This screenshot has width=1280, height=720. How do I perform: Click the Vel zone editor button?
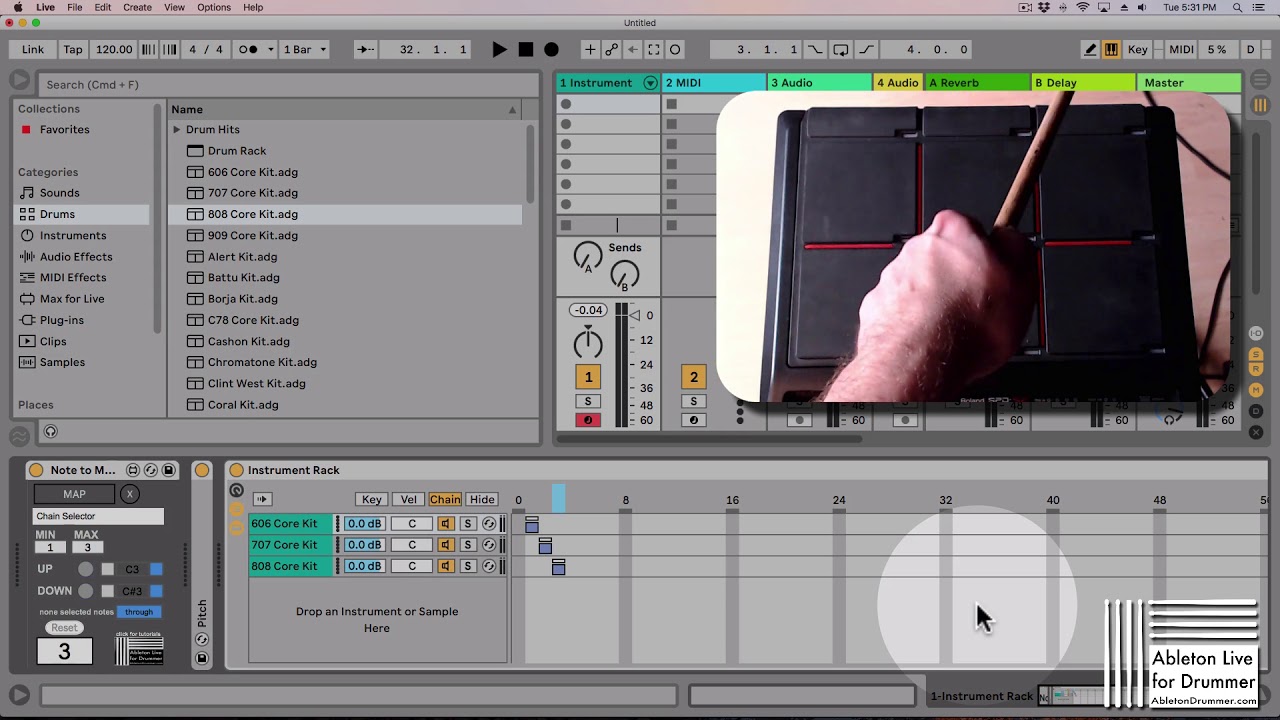(408, 499)
